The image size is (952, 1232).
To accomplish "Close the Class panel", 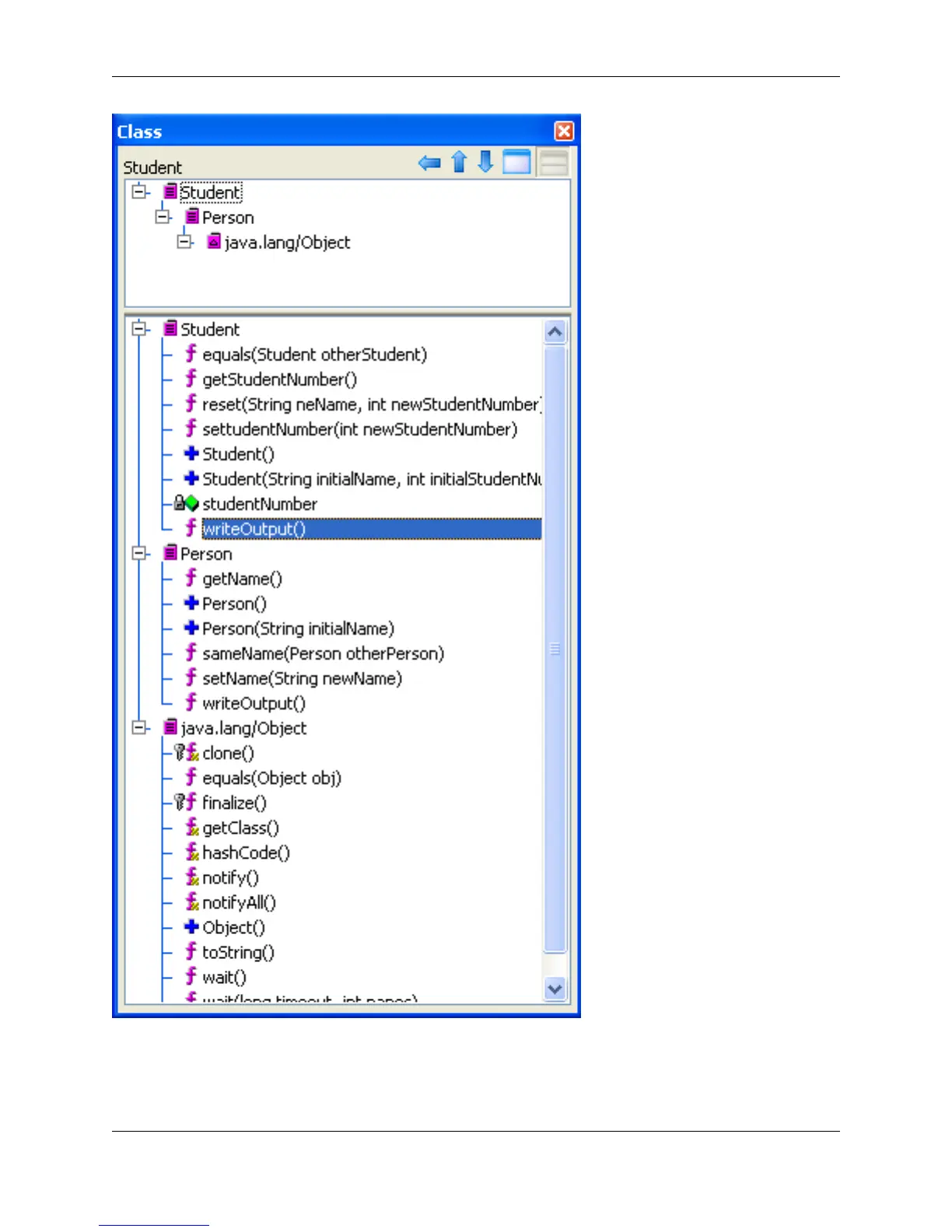I will pyautogui.click(x=564, y=131).
